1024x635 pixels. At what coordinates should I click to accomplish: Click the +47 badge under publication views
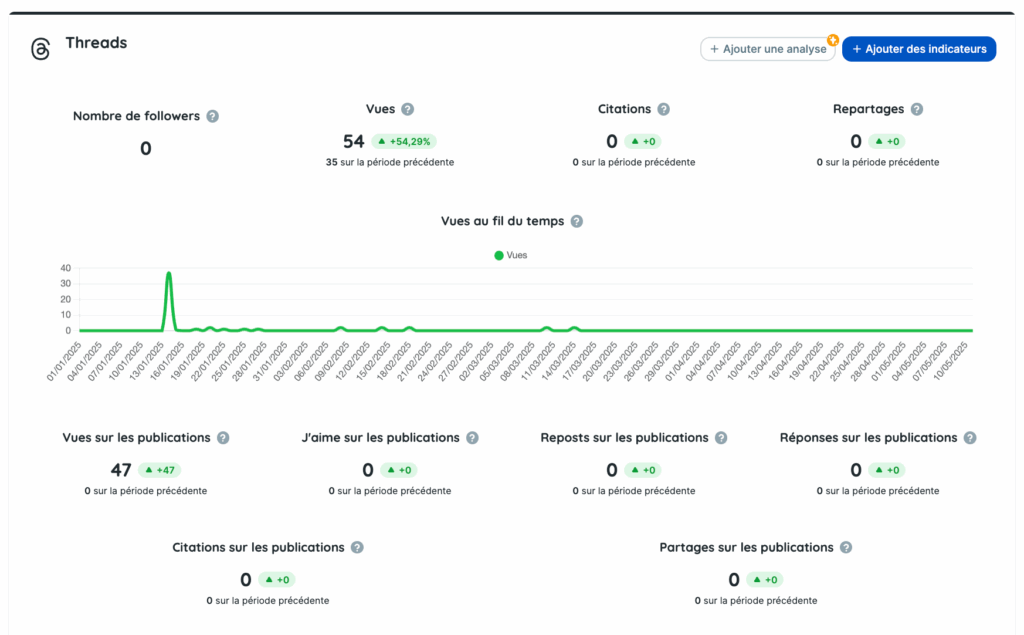pos(160,470)
